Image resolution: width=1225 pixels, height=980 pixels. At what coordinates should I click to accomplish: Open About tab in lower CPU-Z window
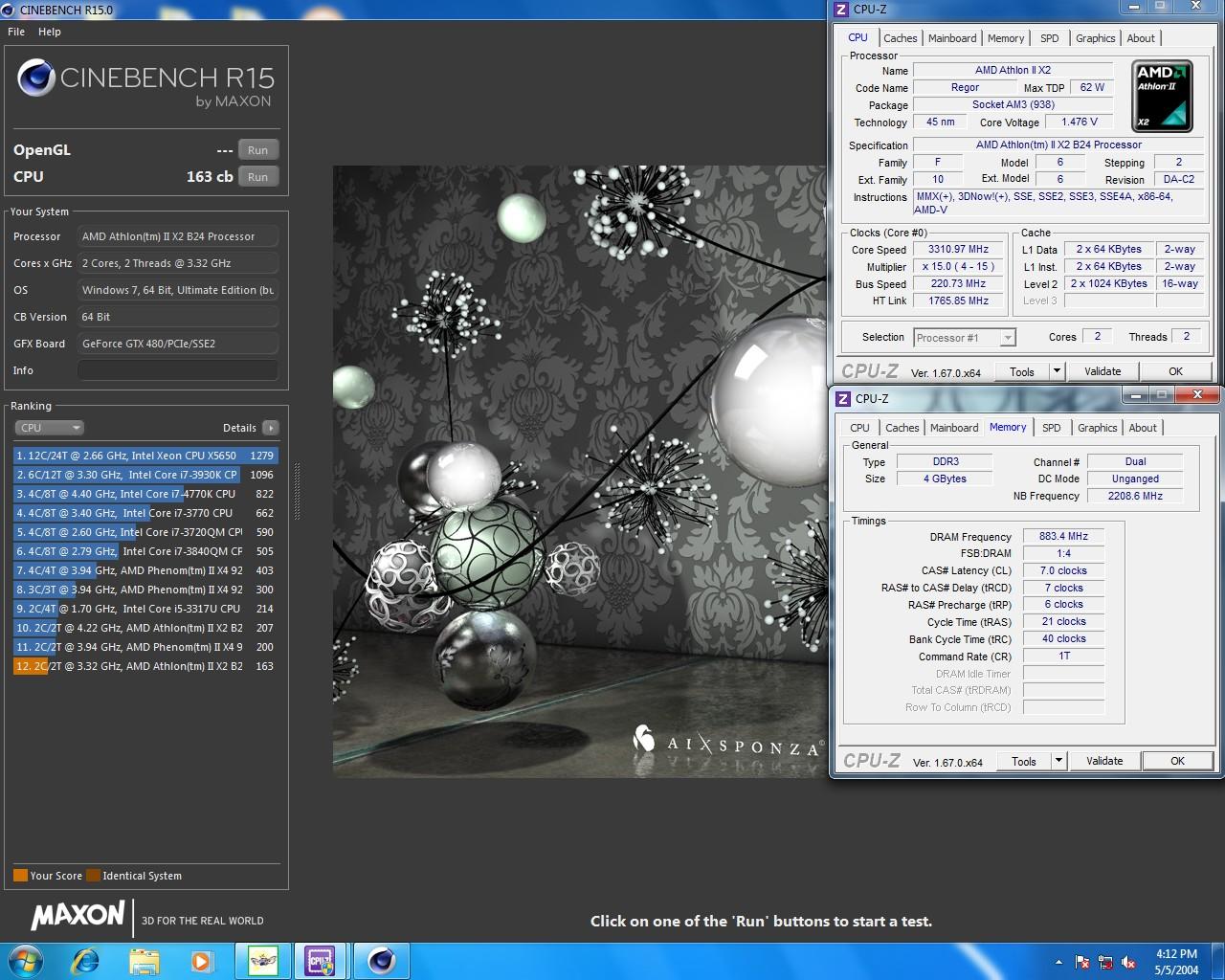pos(1143,428)
